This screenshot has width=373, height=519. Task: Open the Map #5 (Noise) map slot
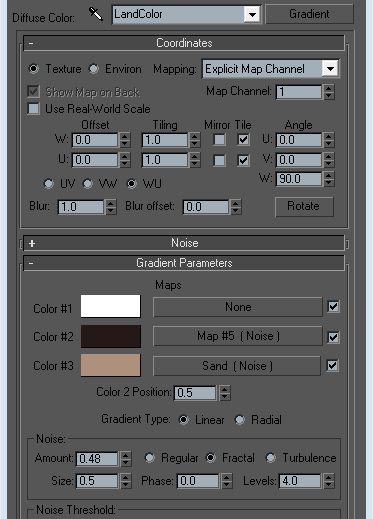tap(238, 336)
